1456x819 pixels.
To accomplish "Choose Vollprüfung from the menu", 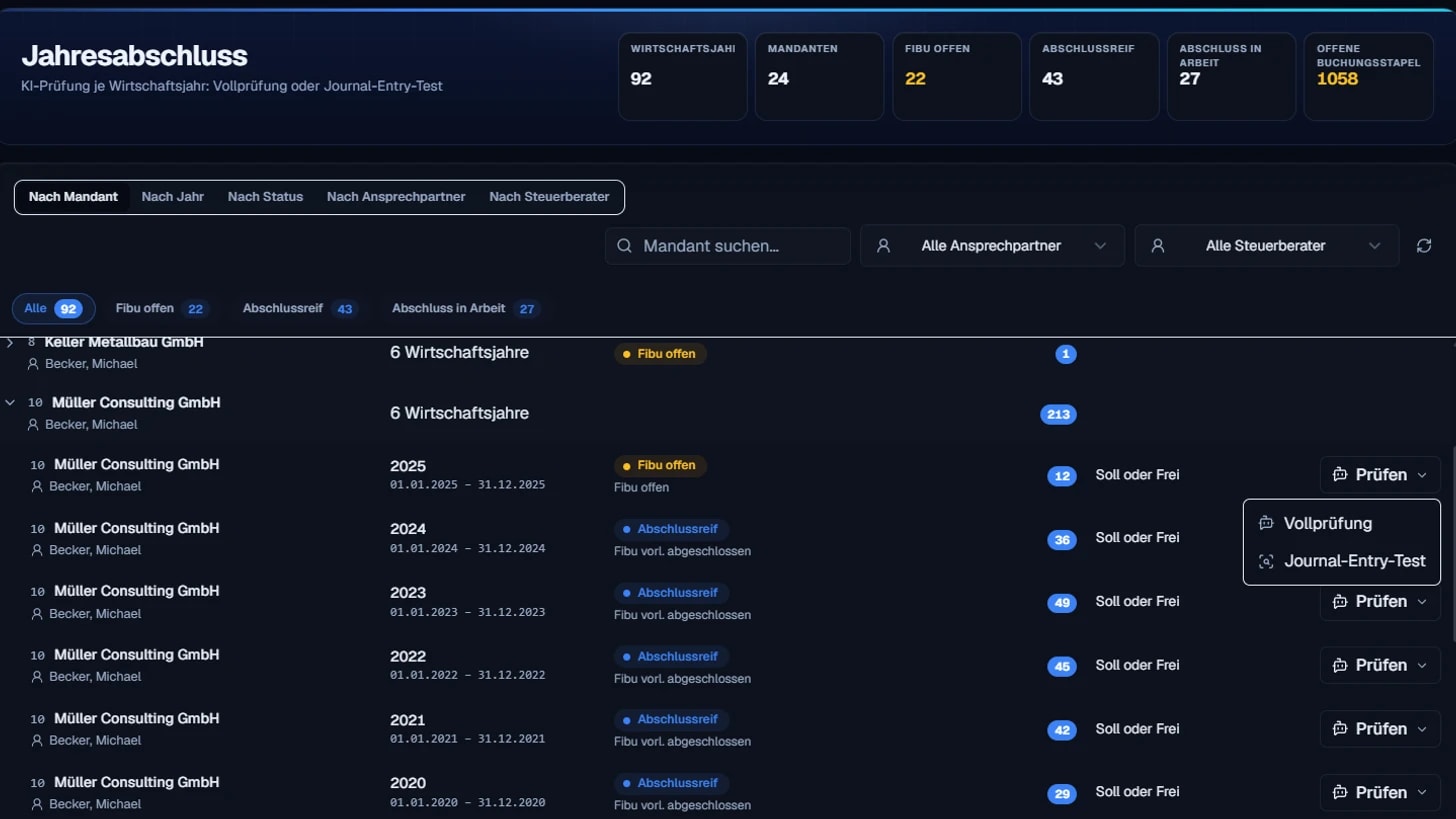I will tap(1342, 523).
